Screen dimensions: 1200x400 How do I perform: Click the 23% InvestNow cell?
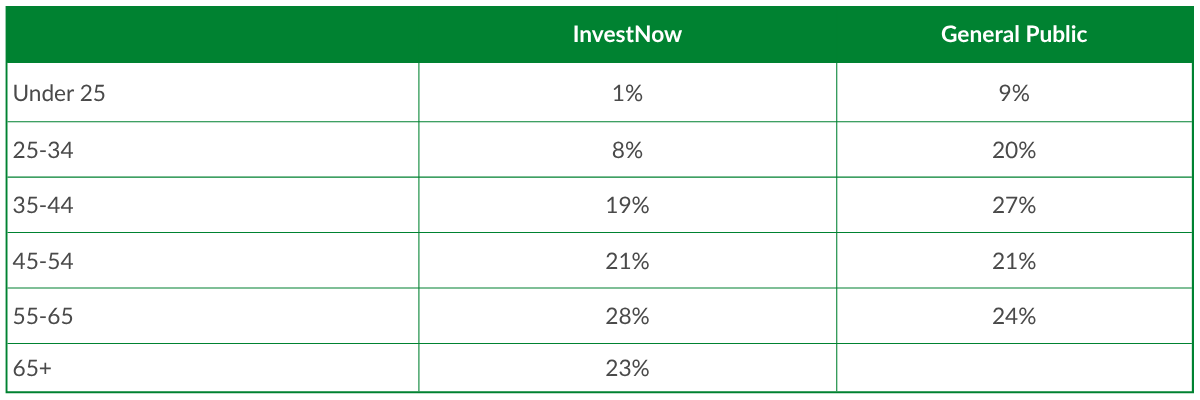click(627, 368)
